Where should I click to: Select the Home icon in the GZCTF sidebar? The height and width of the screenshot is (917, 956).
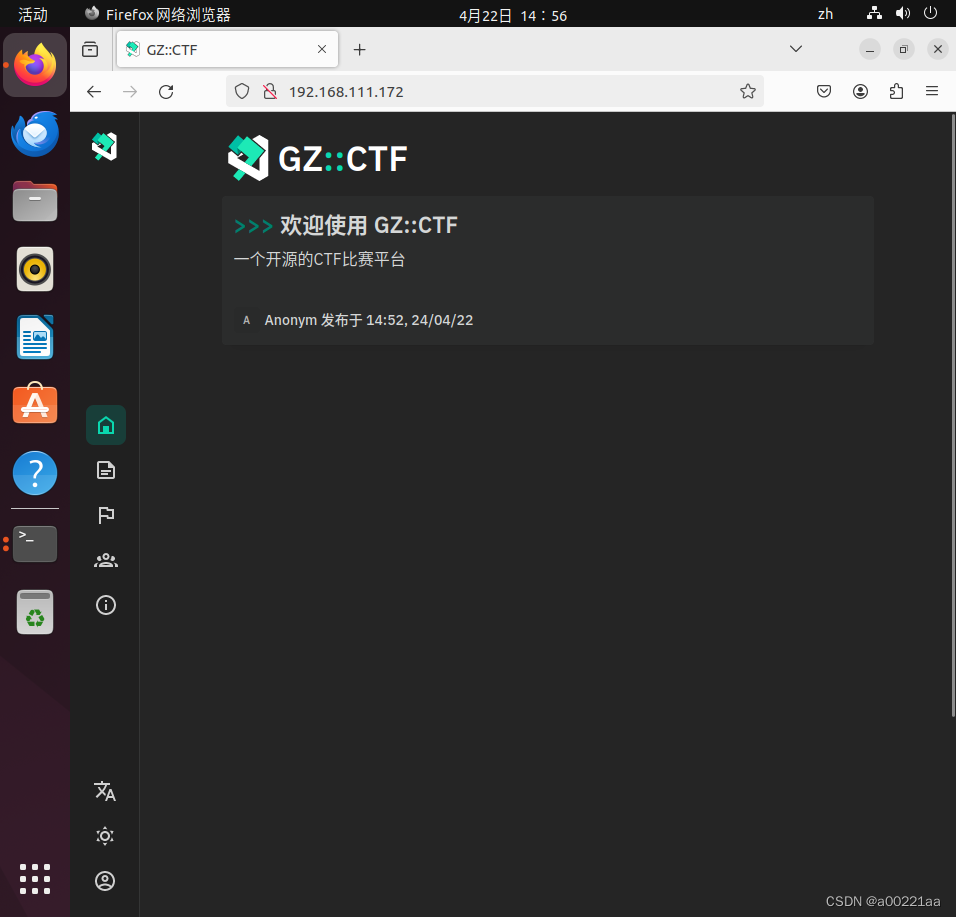point(105,424)
